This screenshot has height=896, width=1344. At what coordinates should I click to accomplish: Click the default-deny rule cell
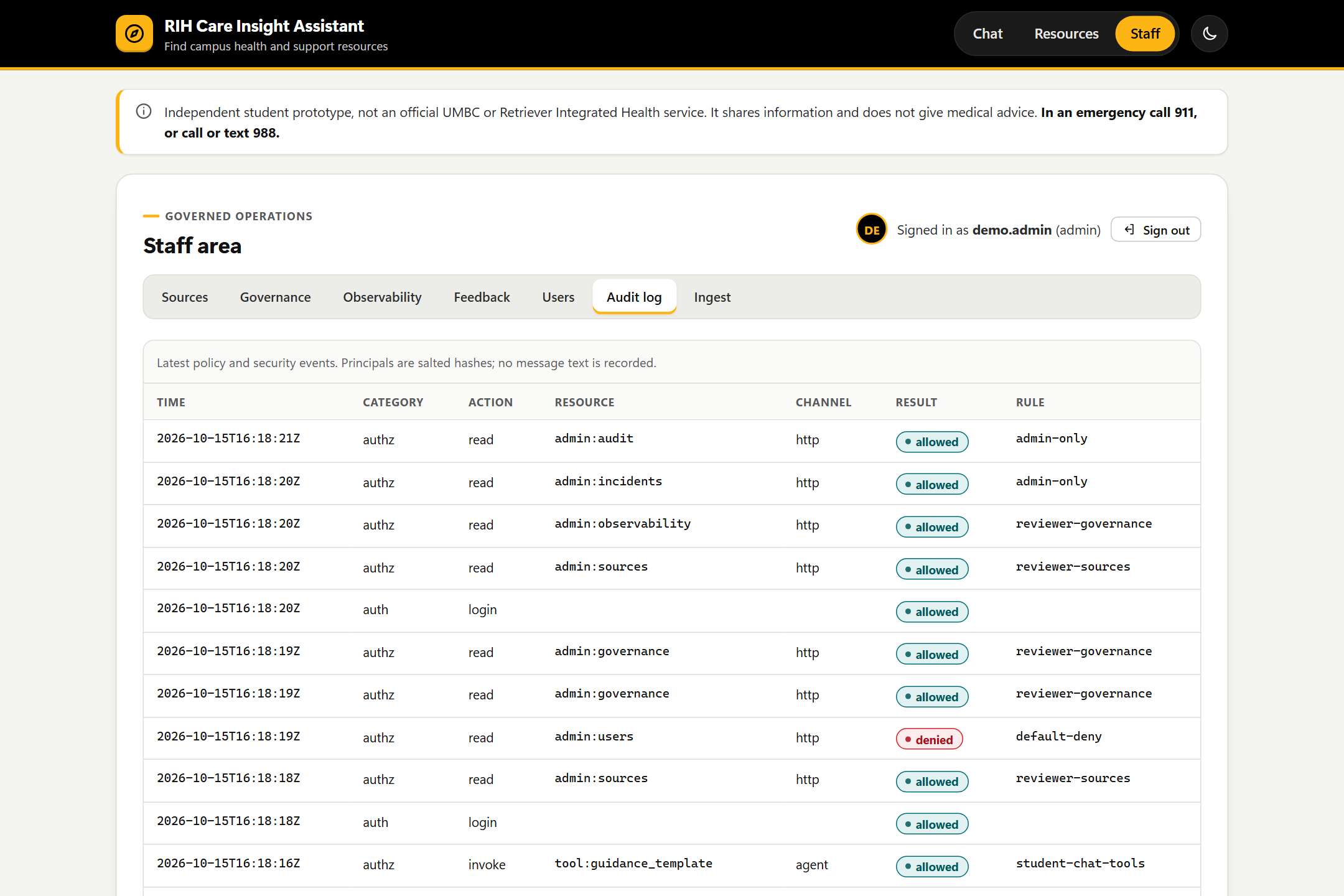[1059, 737]
